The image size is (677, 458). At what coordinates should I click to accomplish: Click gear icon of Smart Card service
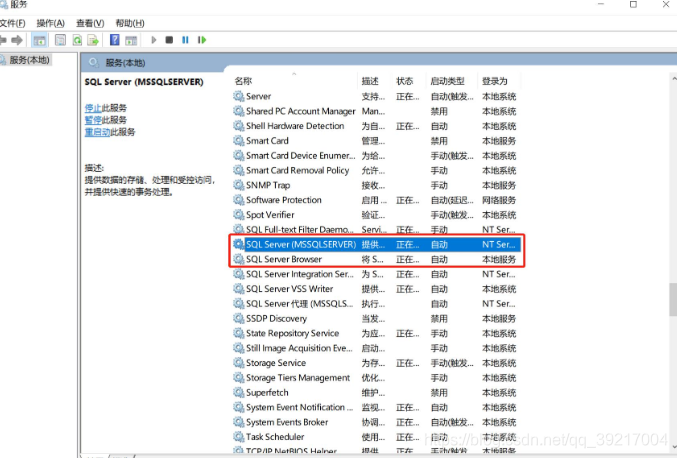point(238,140)
